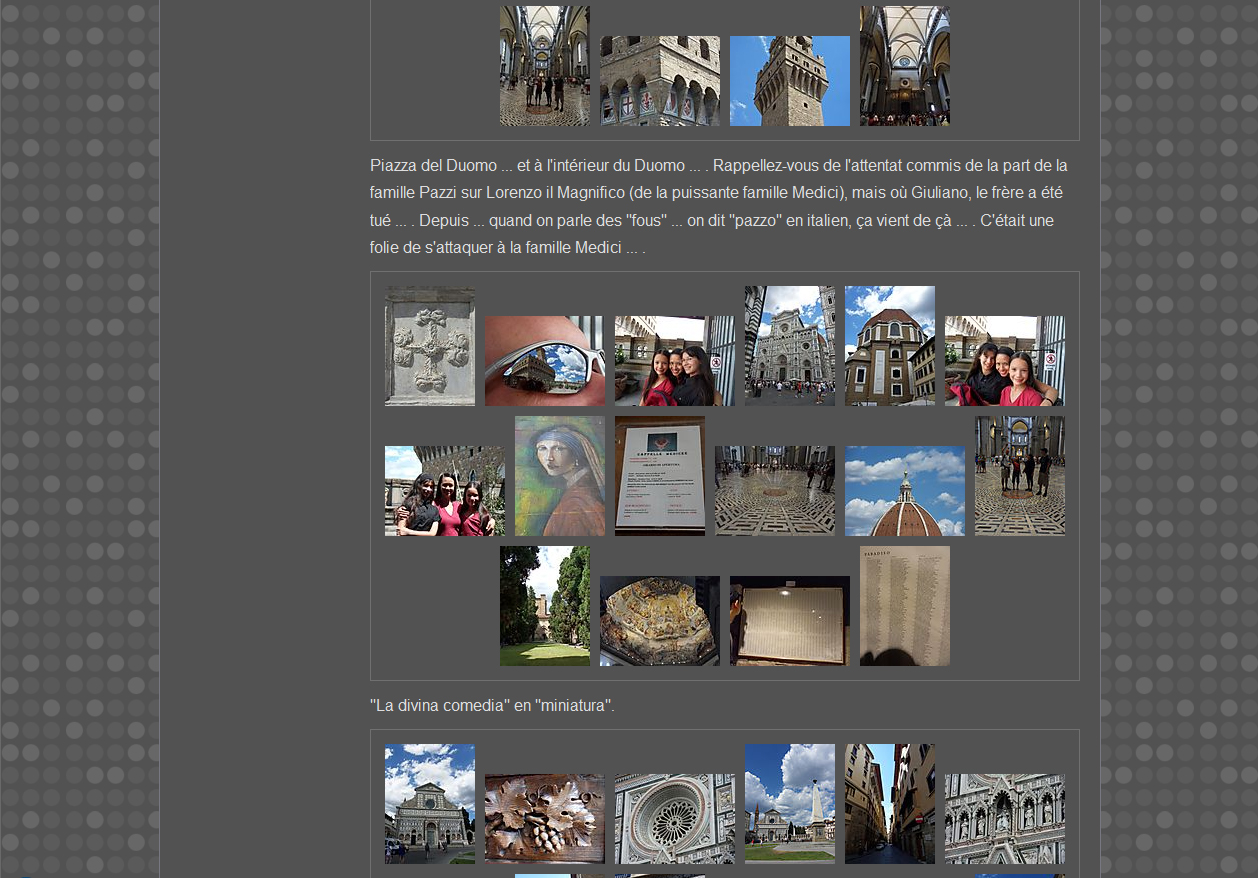Click the stone cross relief carving thumbnail
Image resolution: width=1258 pixels, height=878 pixels.
tap(430, 346)
